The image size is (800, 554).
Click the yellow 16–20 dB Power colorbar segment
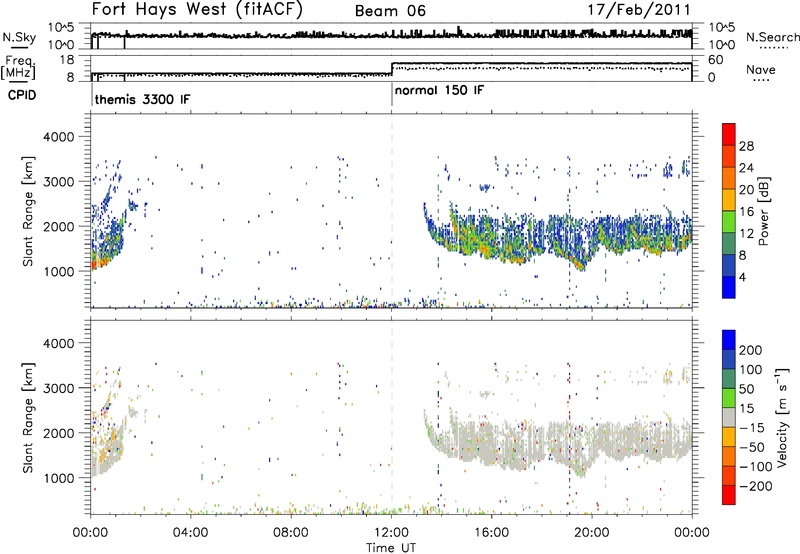click(729, 199)
